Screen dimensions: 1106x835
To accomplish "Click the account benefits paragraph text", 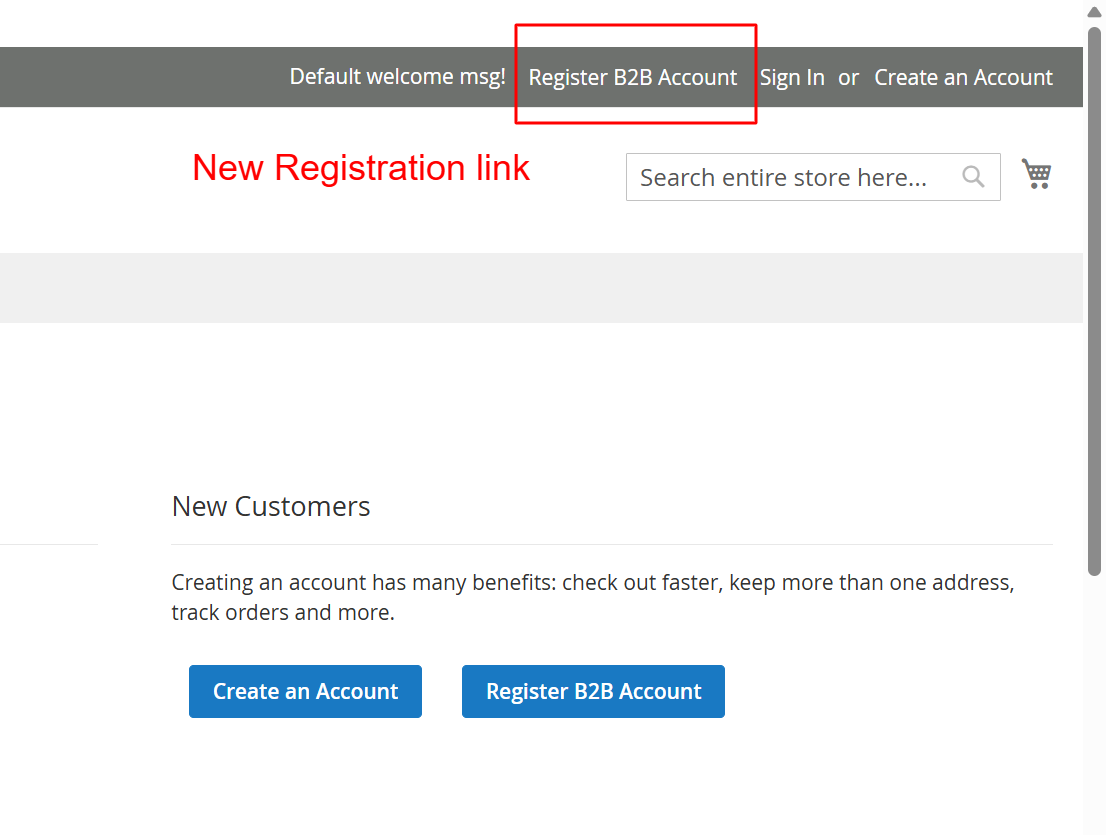I will (x=592, y=583).
